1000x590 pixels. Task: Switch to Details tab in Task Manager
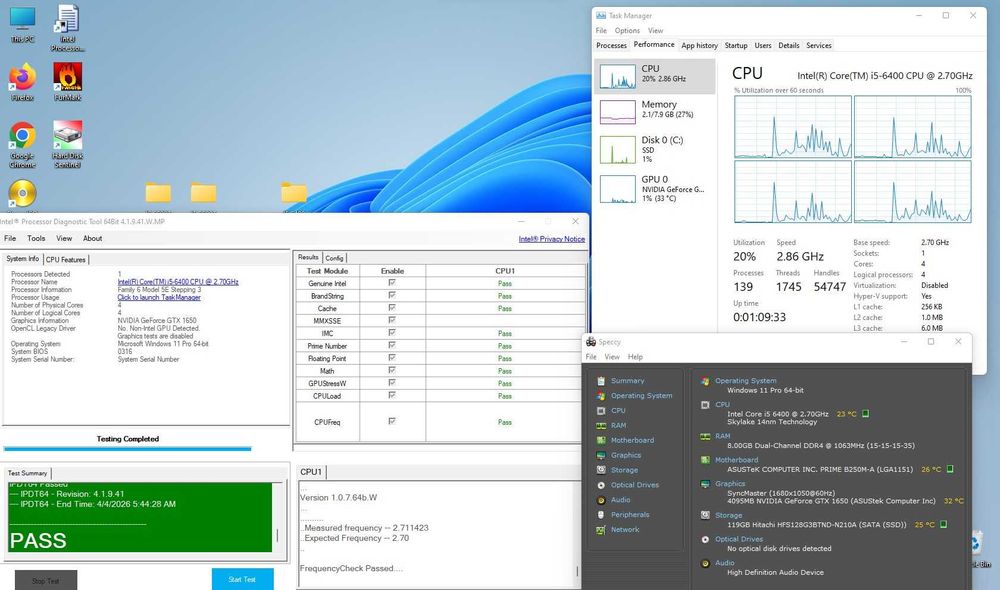[x=788, y=45]
